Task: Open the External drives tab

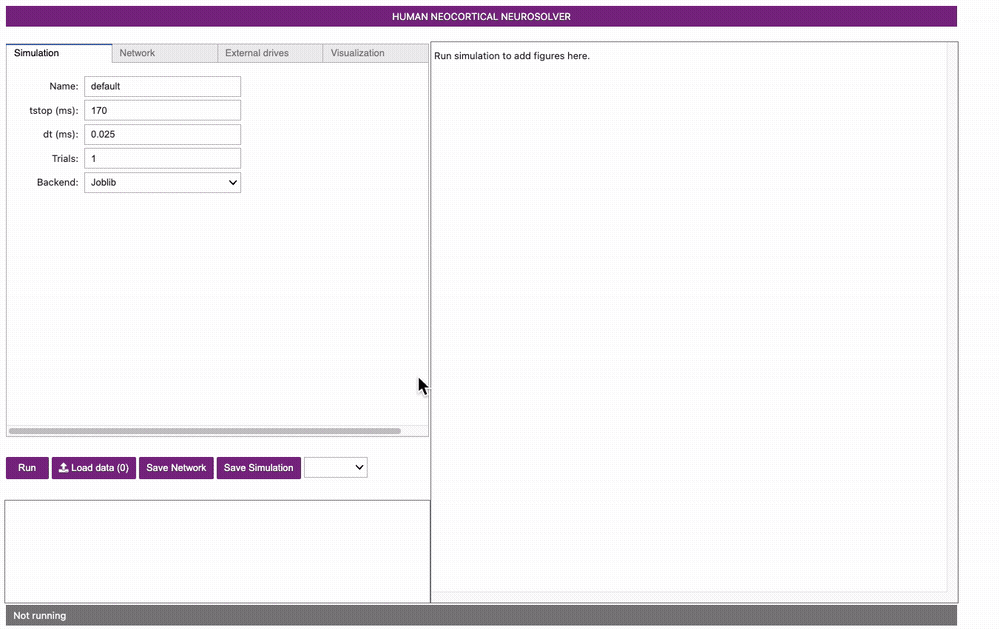Action: point(257,53)
